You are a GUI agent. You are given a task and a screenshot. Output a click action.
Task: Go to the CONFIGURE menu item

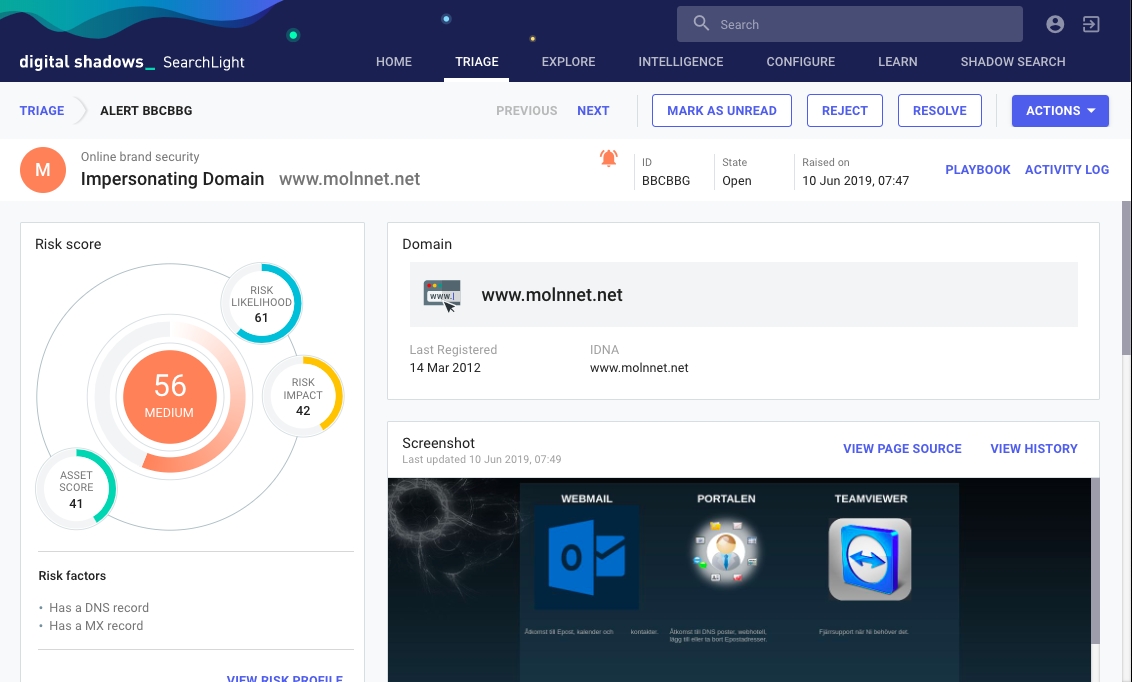(800, 61)
